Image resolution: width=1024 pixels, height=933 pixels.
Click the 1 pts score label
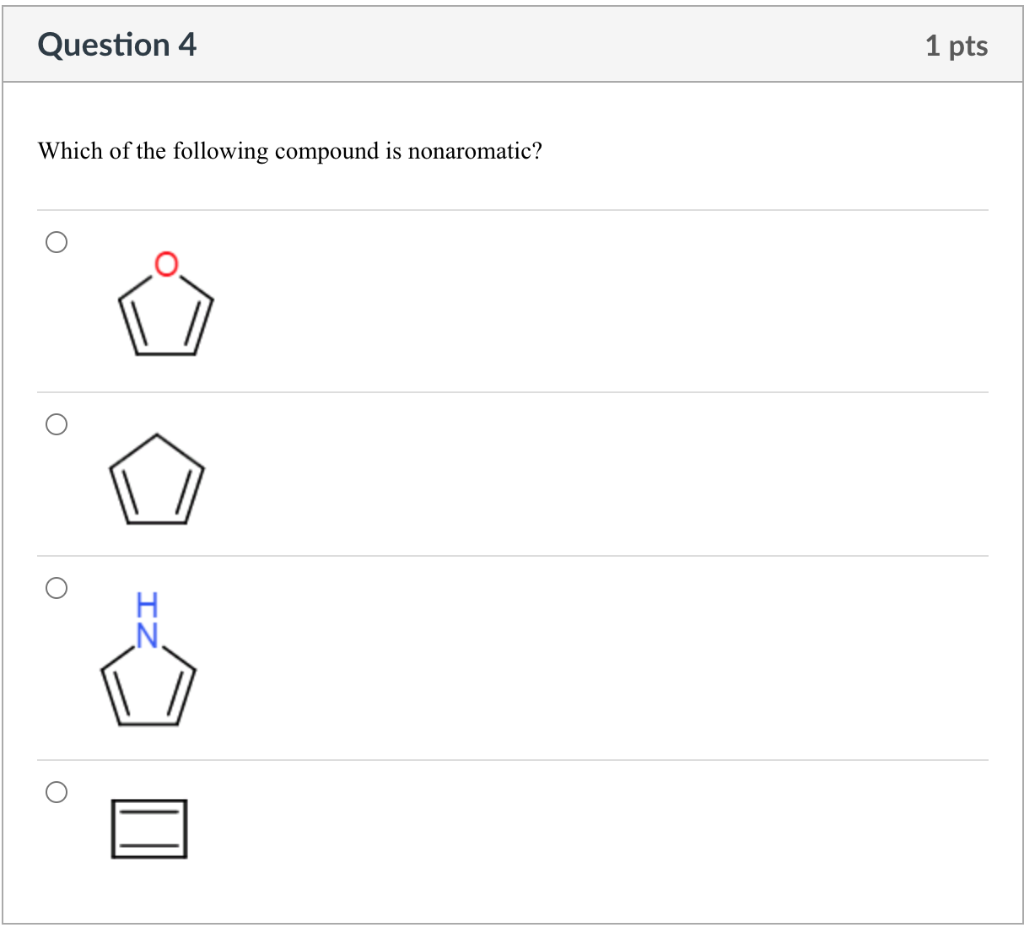pos(956,46)
